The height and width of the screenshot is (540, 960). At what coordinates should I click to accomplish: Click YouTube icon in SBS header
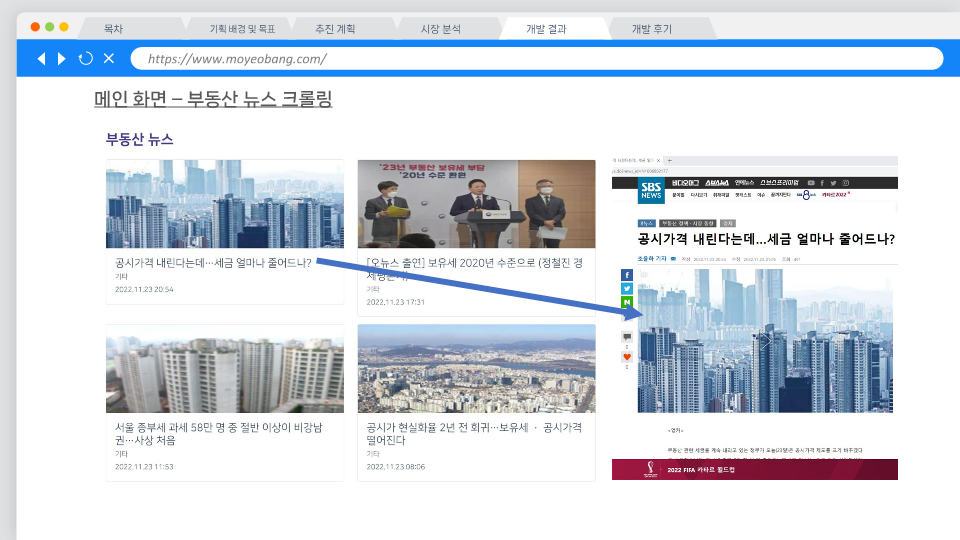pyautogui.click(x=811, y=183)
